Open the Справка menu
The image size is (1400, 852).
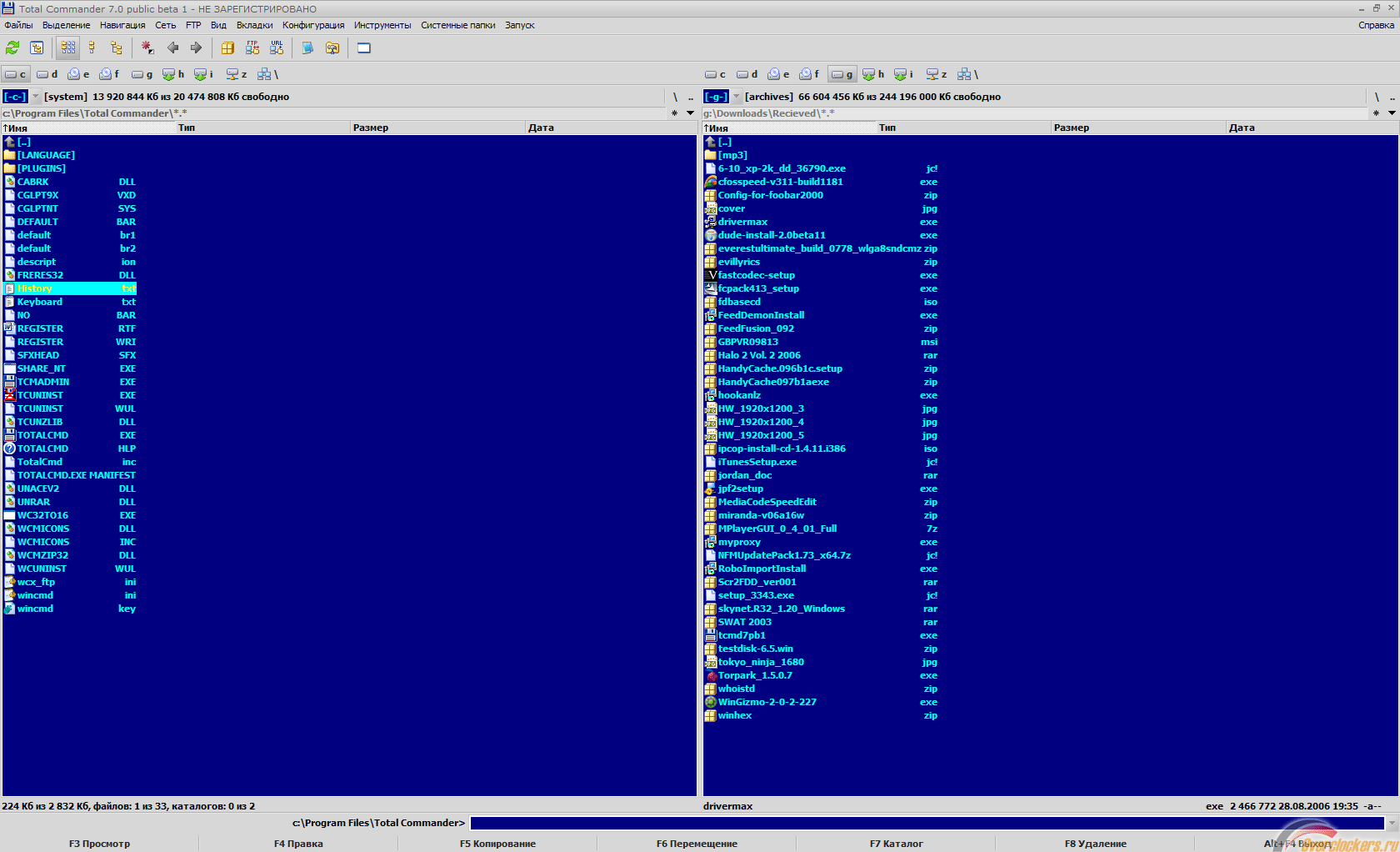pyautogui.click(x=1376, y=25)
